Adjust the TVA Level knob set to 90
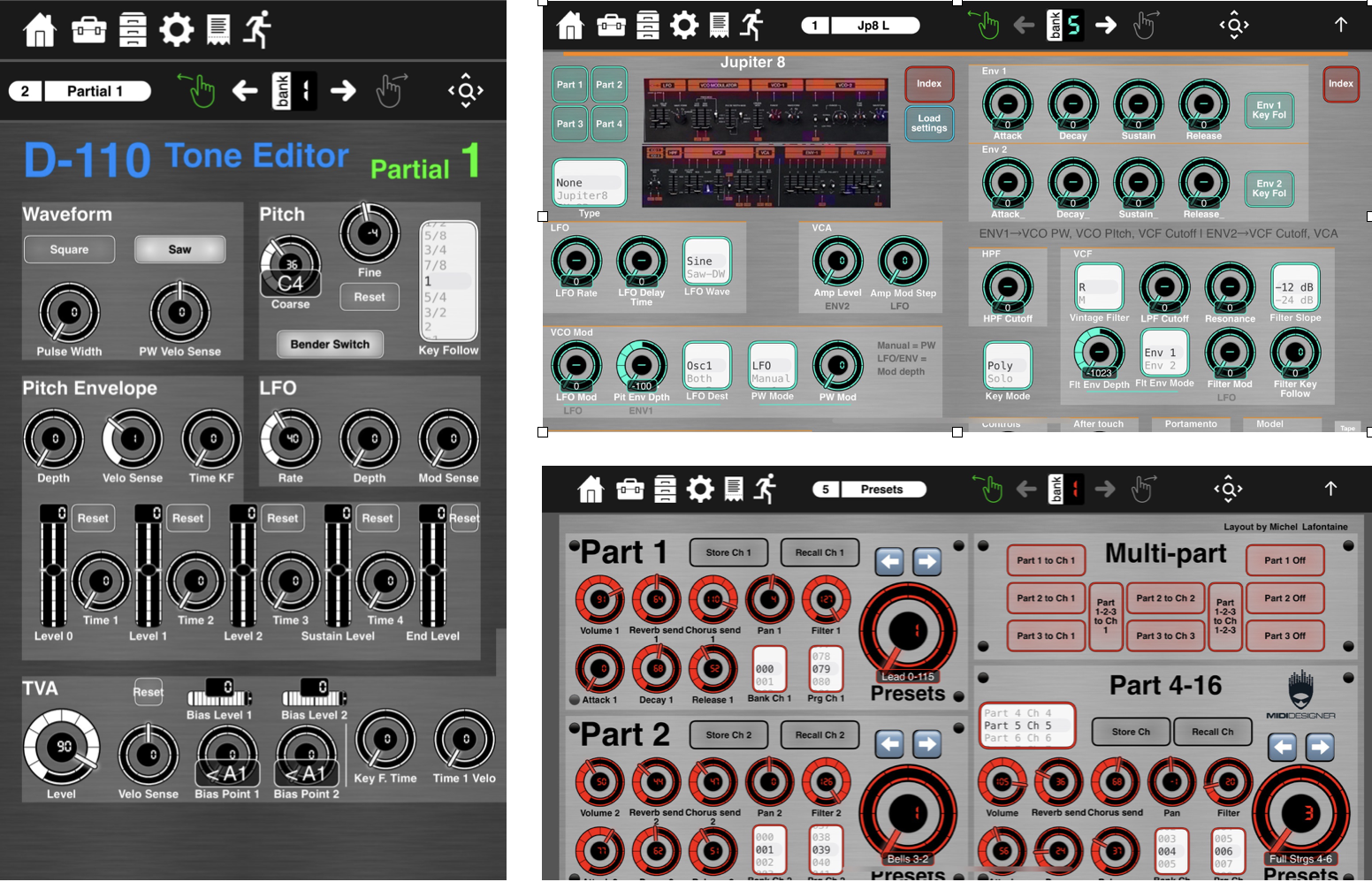This screenshot has height=882, width=1372. 62,747
